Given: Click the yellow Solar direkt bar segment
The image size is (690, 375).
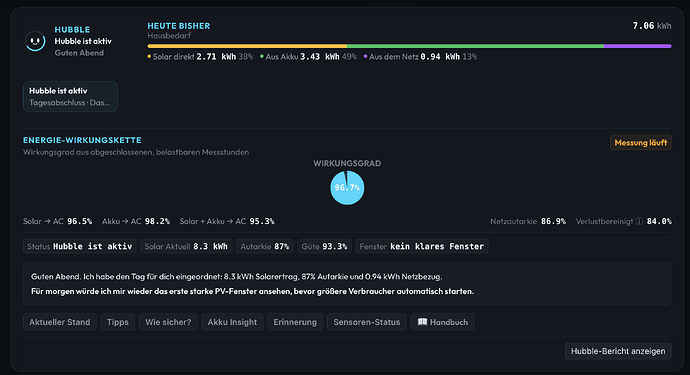Looking at the screenshot, I should point(247,46).
